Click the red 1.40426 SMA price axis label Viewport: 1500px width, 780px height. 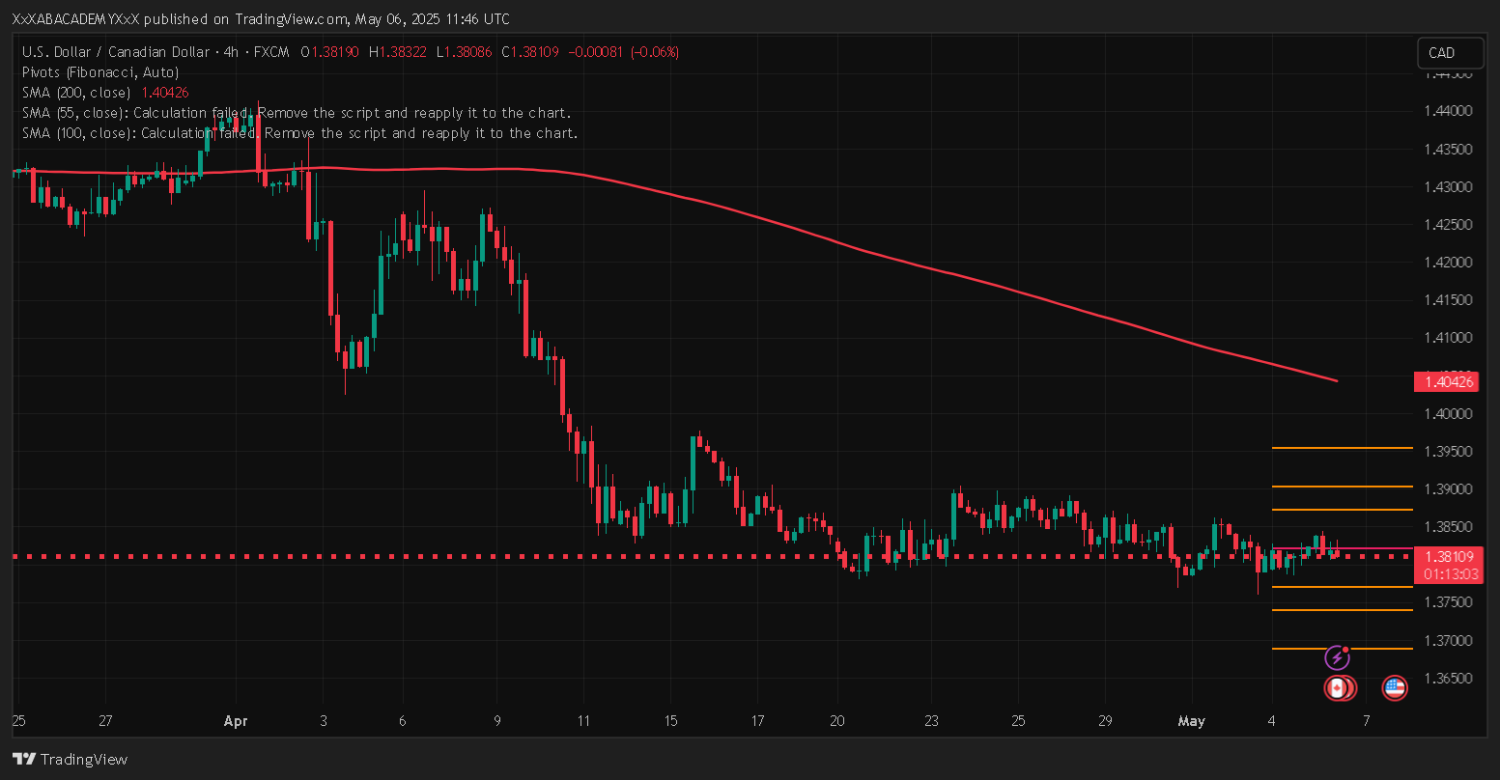(x=1444, y=381)
